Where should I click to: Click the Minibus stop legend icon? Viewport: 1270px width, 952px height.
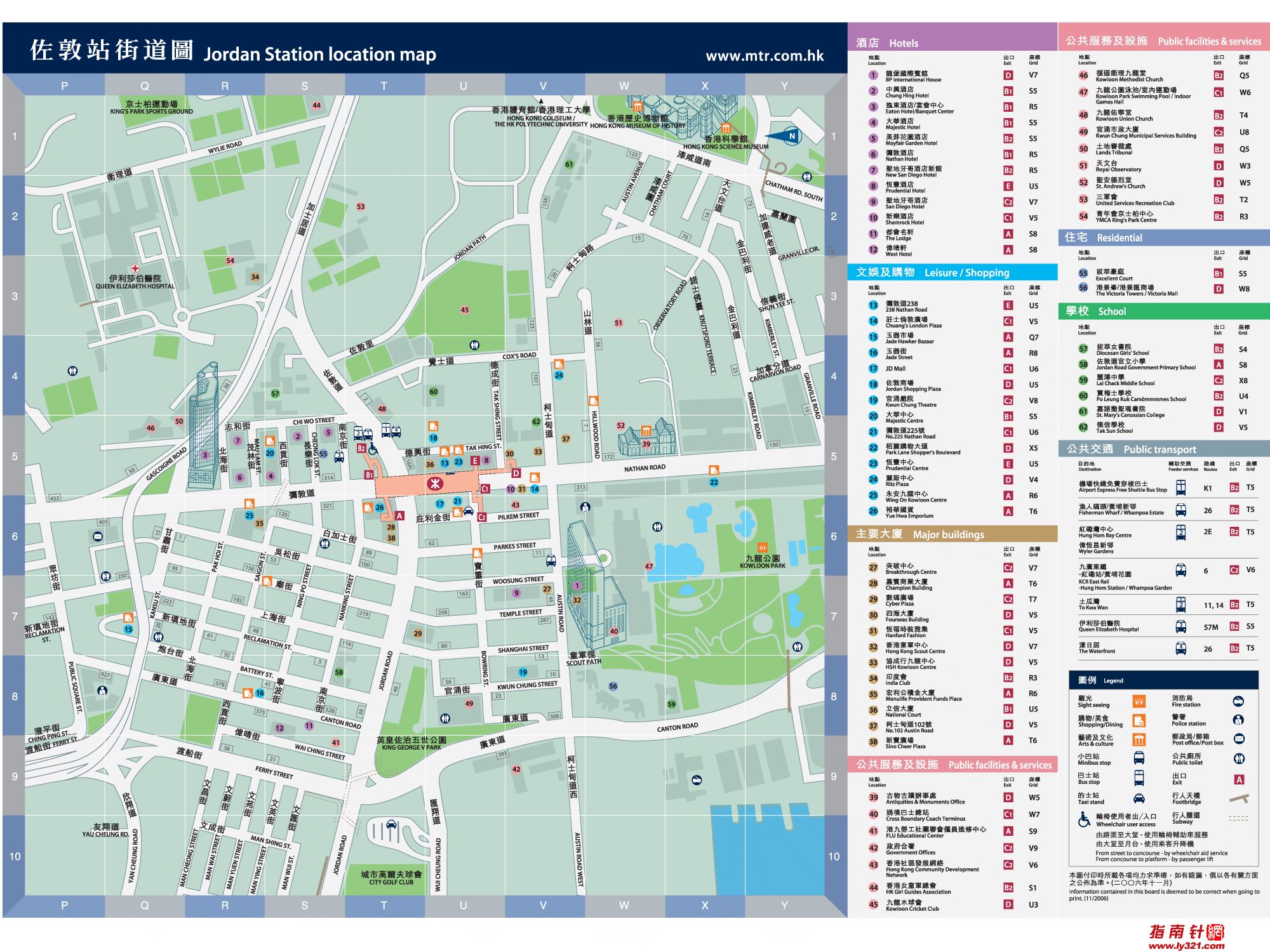tap(1139, 758)
